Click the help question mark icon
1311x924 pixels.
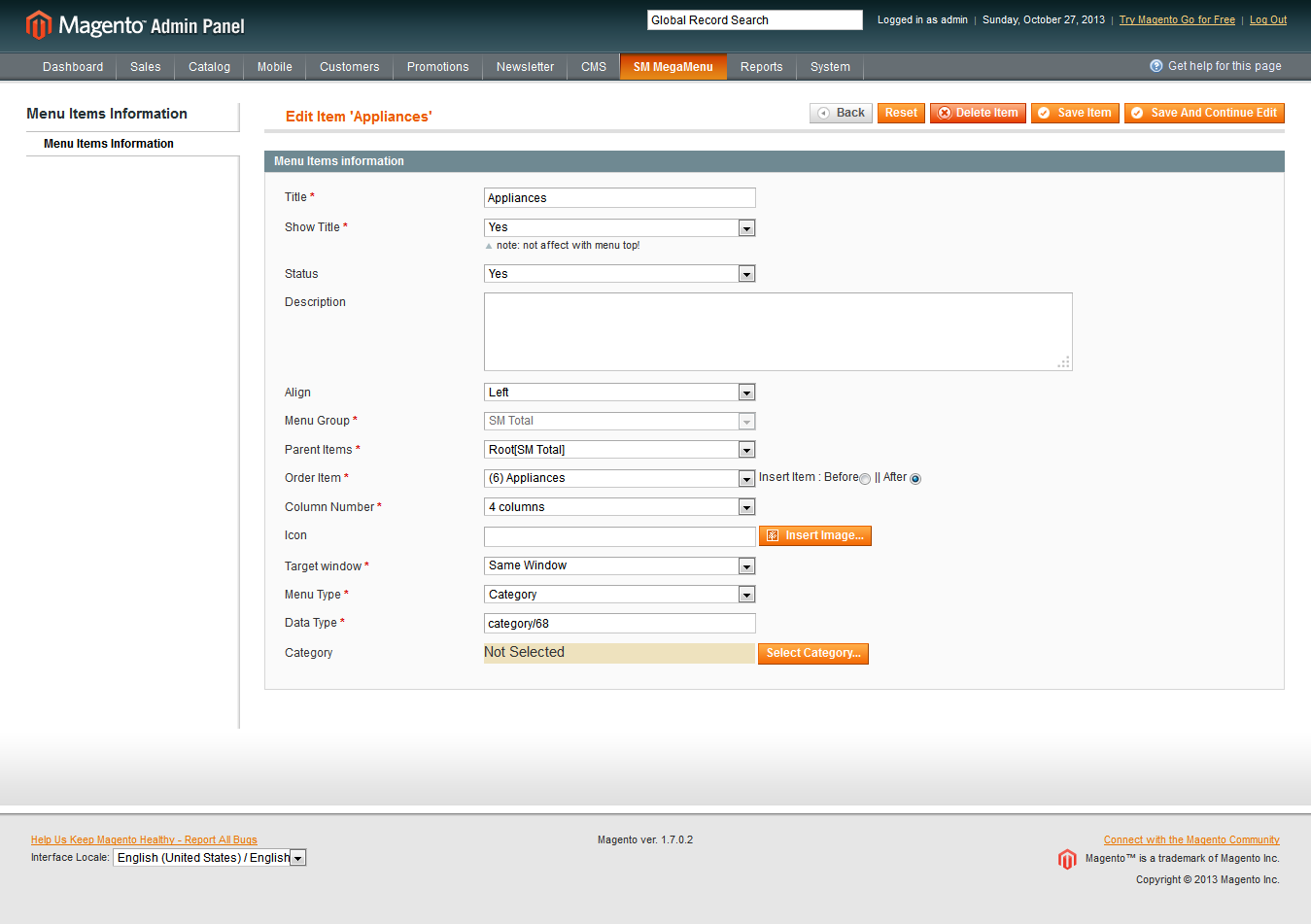pyautogui.click(x=1156, y=66)
